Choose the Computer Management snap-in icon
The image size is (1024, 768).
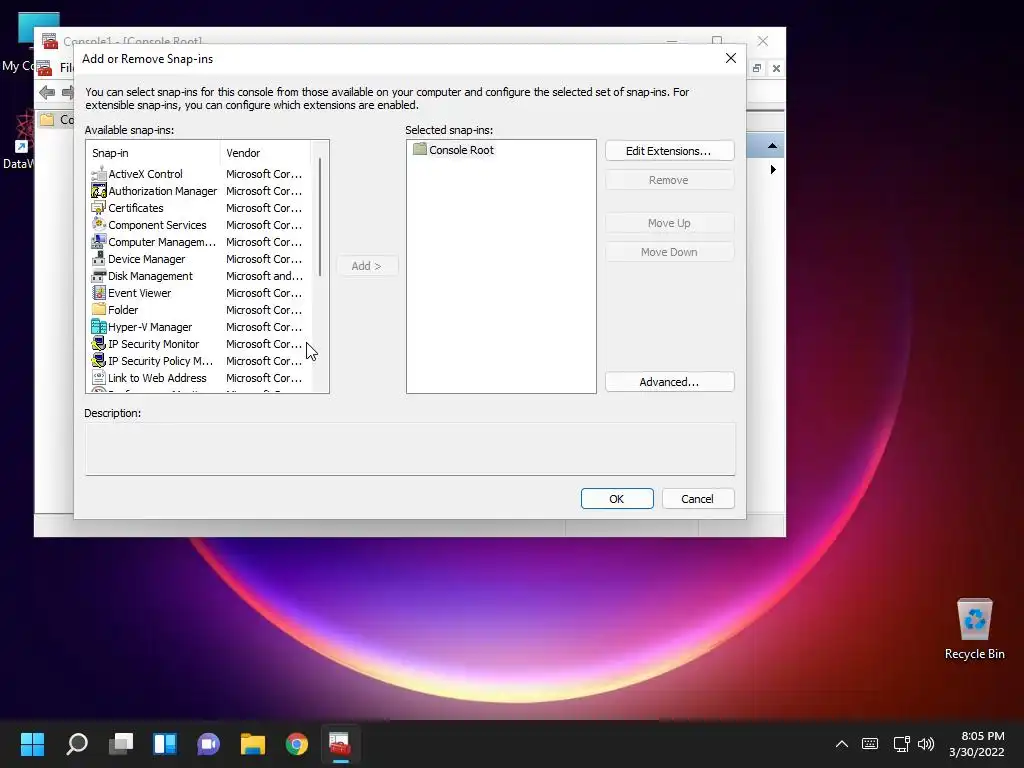[99, 242]
